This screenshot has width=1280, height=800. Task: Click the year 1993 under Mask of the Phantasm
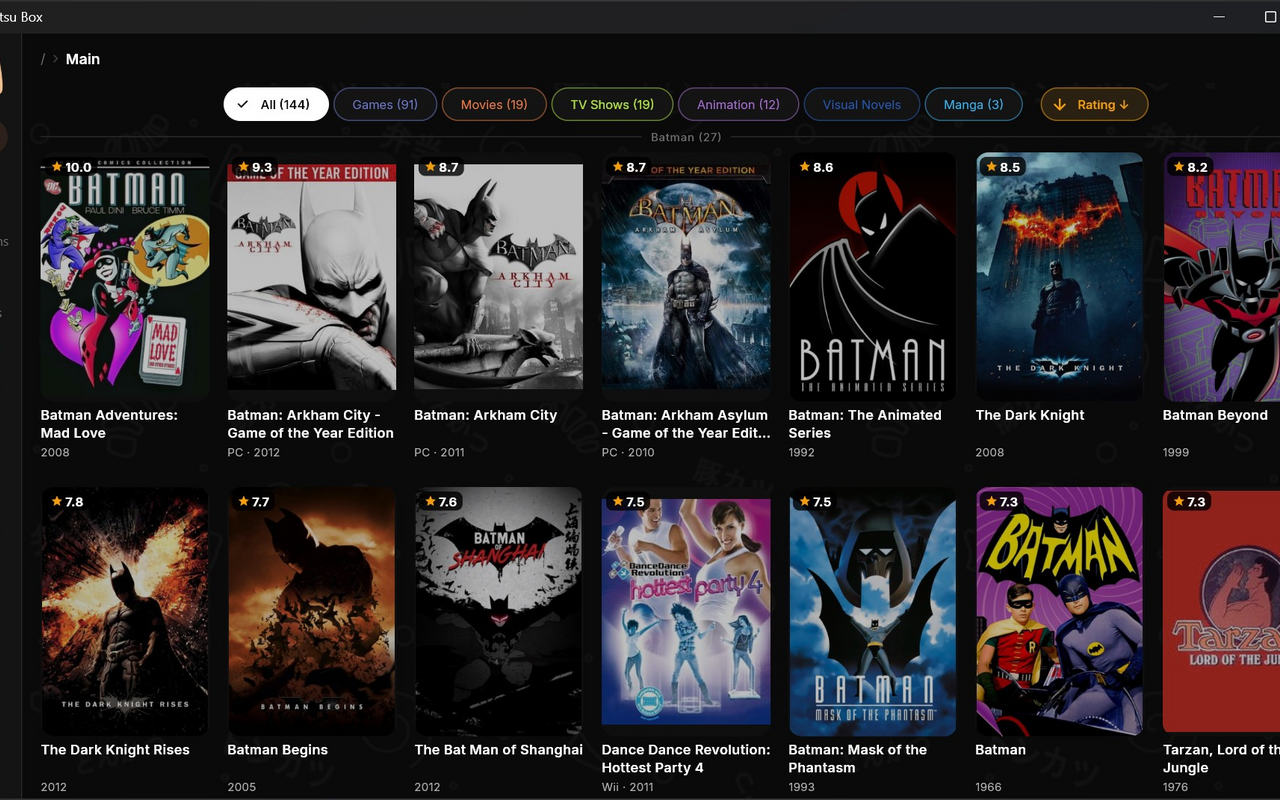[x=802, y=787]
